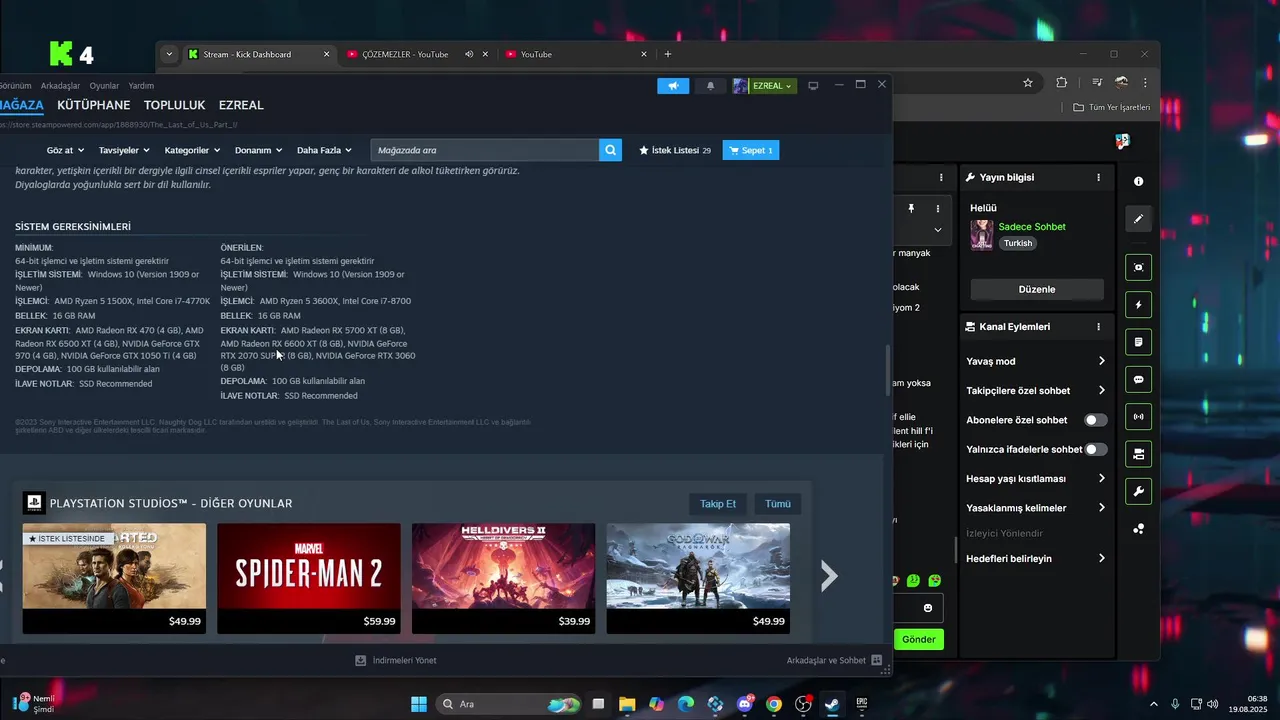This screenshot has width=1280, height=720.
Task: Click the pencil edit icon in Kick sidebar
Action: click(1138, 219)
